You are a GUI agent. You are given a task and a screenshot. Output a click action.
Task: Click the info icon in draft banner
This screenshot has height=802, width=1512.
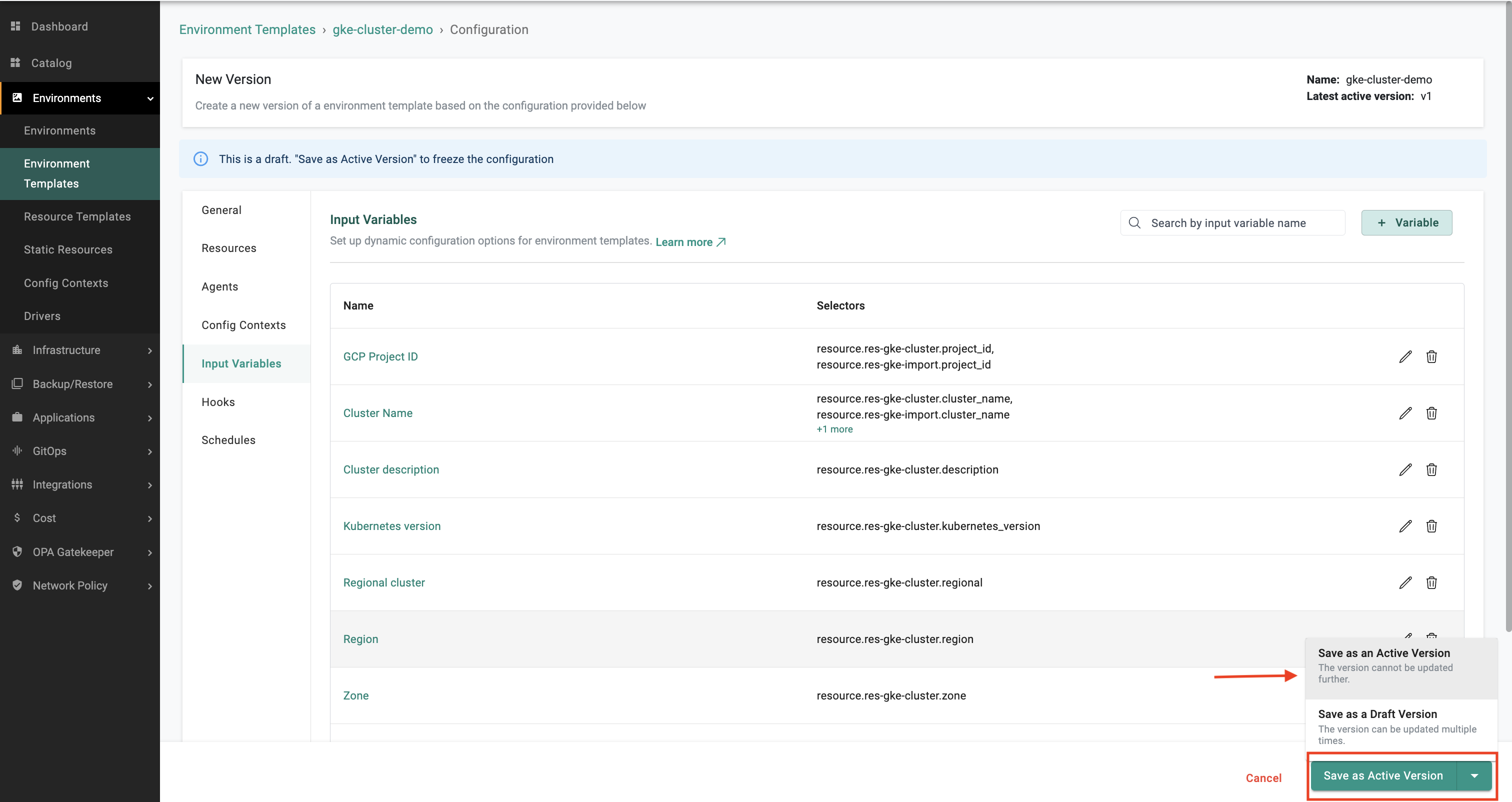click(x=200, y=159)
